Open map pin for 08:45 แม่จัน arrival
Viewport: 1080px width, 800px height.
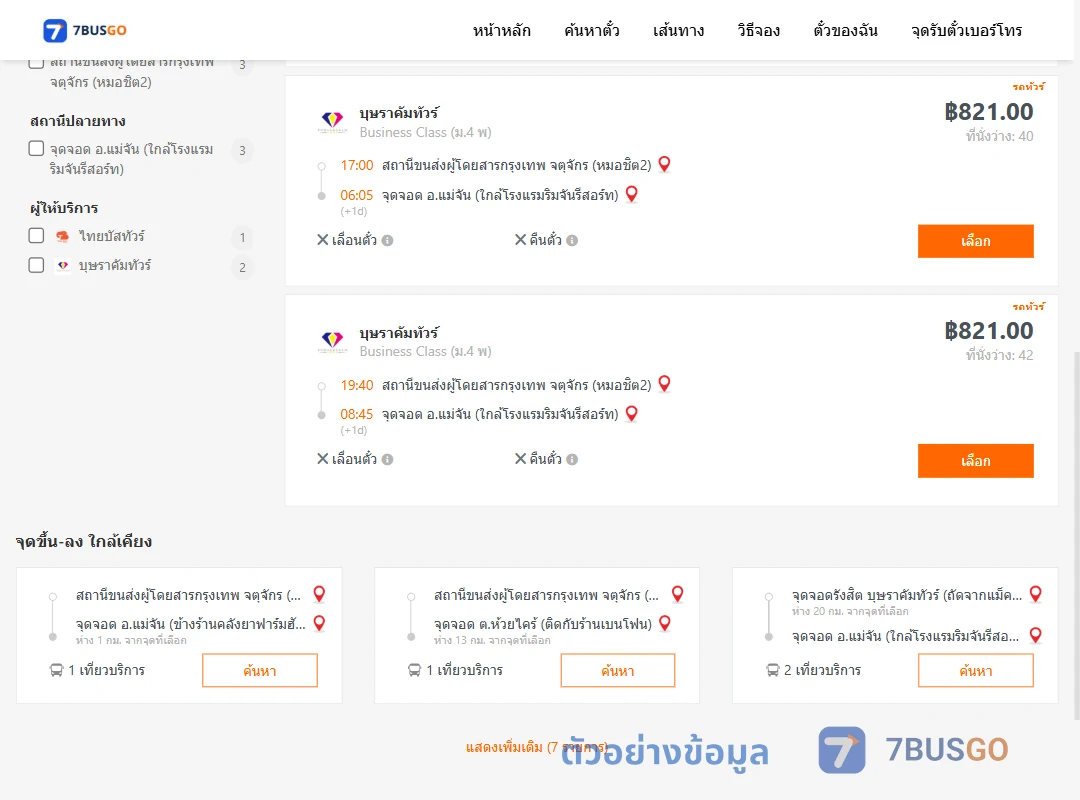632,413
